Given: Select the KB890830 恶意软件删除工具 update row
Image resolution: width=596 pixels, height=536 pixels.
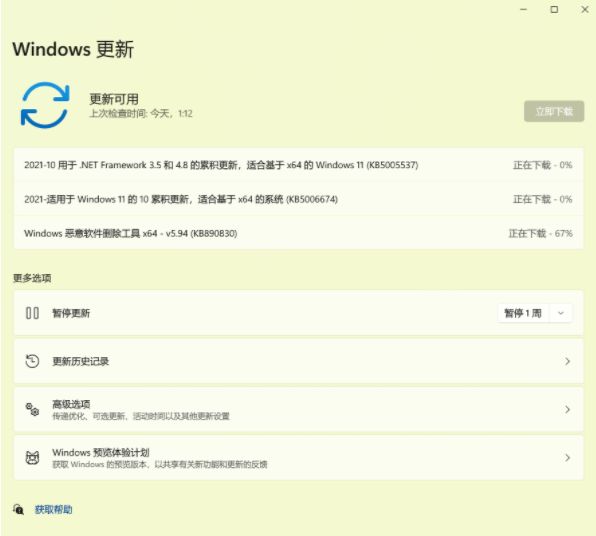Looking at the screenshot, I should 298,233.
